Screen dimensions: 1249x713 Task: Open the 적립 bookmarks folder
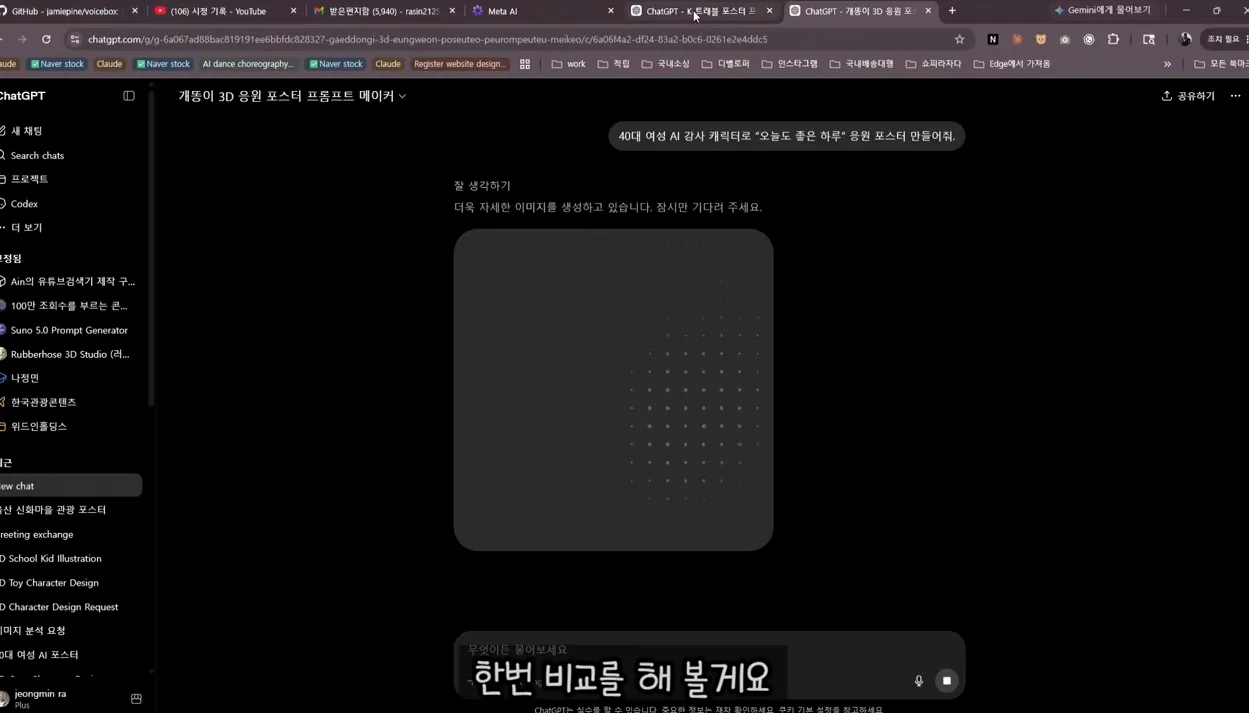pos(613,64)
